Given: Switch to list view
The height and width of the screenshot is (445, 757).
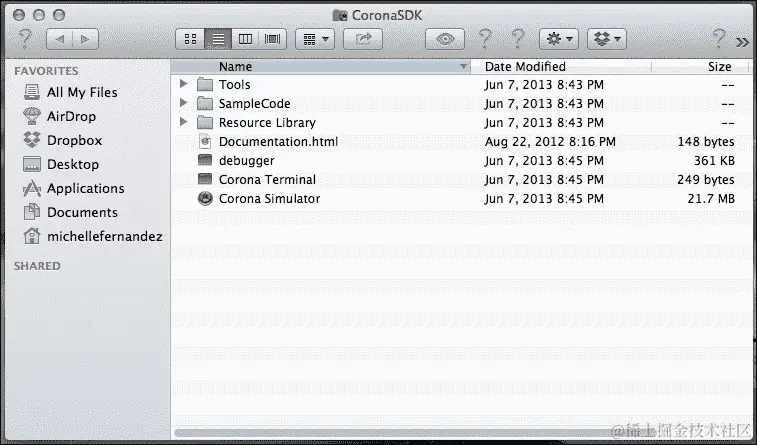Looking at the screenshot, I should click(218, 39).
